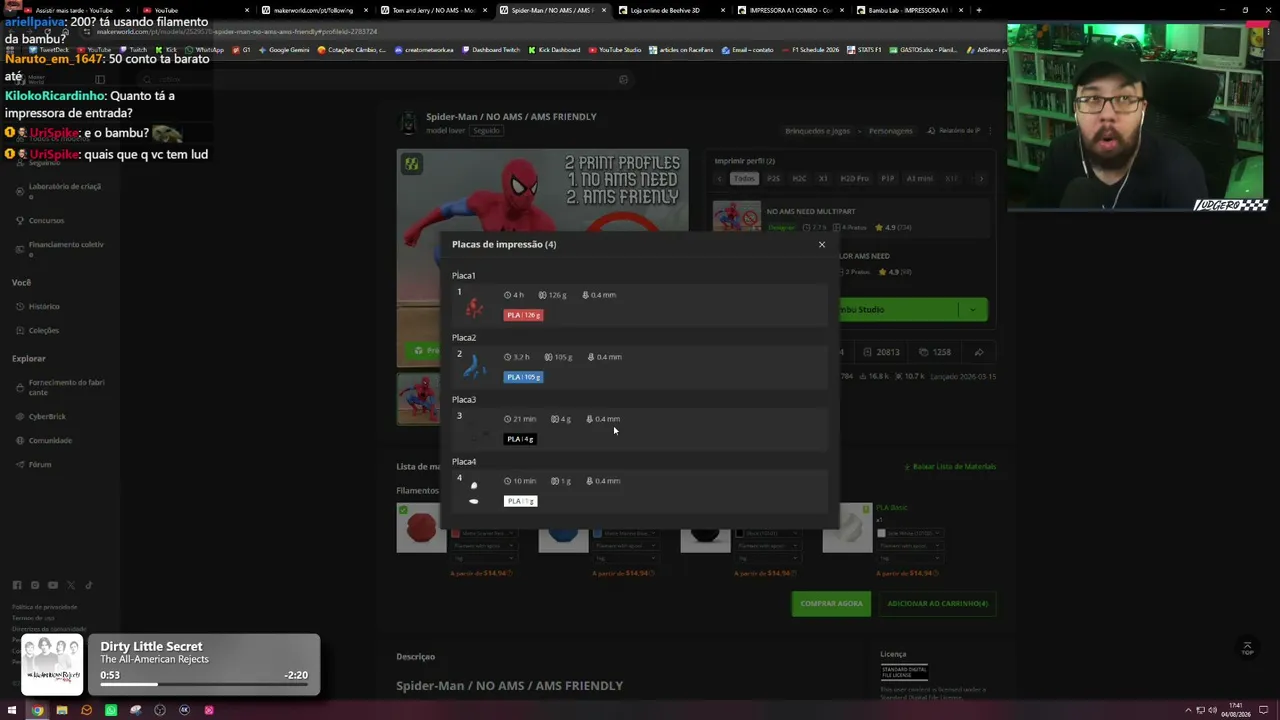Select the Todas printer filter tab

coord(744,179)
